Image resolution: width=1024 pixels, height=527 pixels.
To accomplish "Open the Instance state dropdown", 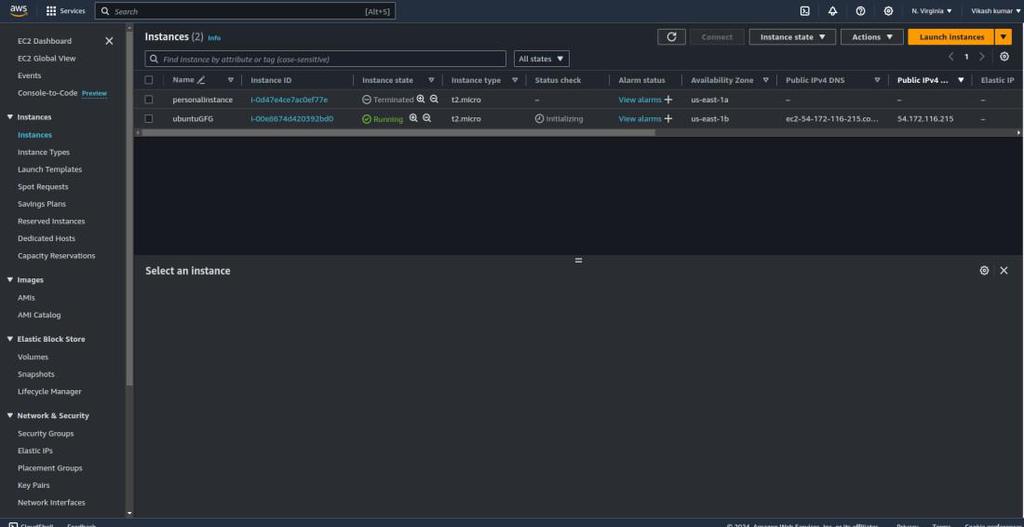I will click(x=792, y=37).
